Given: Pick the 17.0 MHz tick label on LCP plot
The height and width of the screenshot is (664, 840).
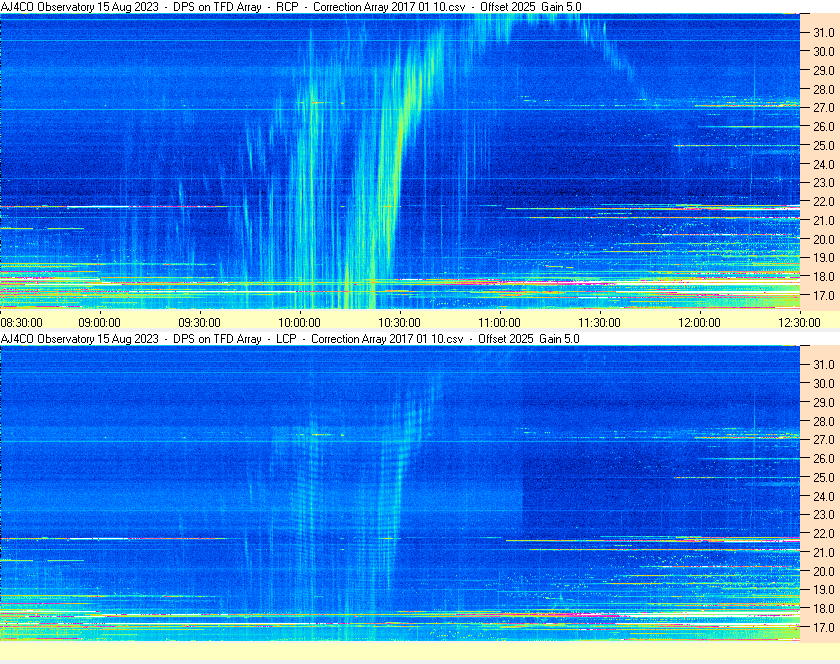Looking at the screenshot, I should pyautogui.click(x=824, y=628).
